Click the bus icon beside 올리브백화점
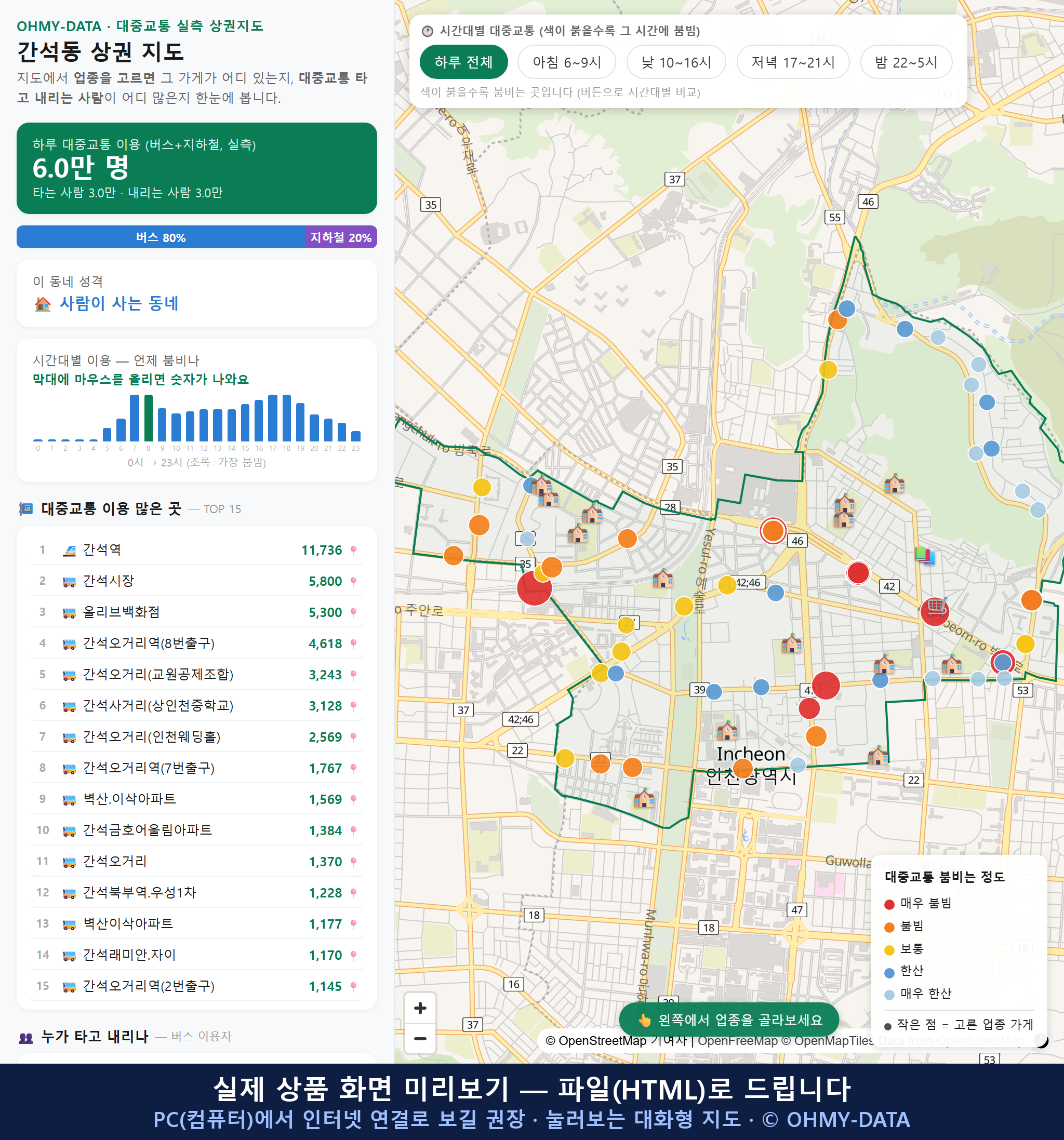Image resolution: width=1064 pixels, height=1140 pixels. pos(69,612)
